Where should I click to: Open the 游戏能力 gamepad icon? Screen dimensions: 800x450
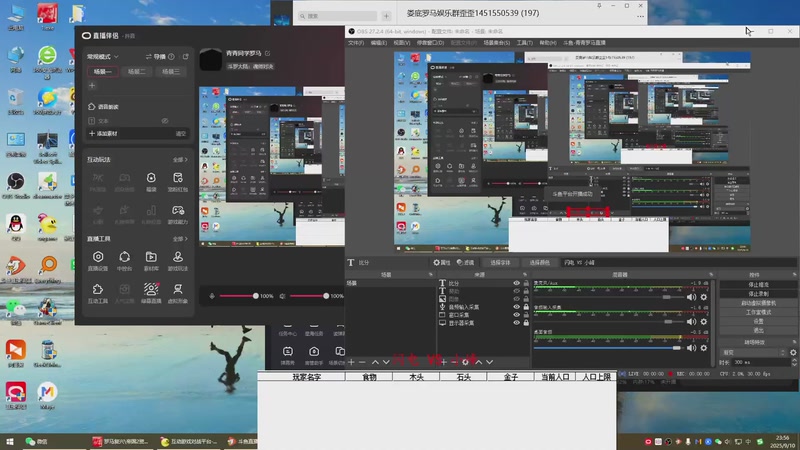click(178, 214)
